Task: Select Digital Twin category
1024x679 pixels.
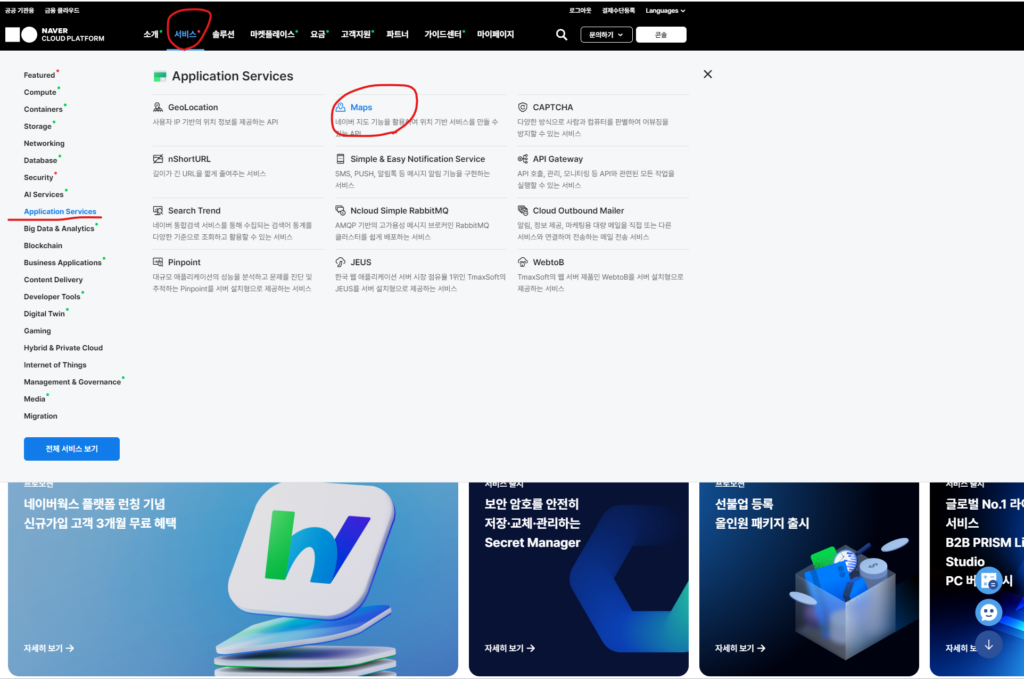Action: (x=44, y=313)
